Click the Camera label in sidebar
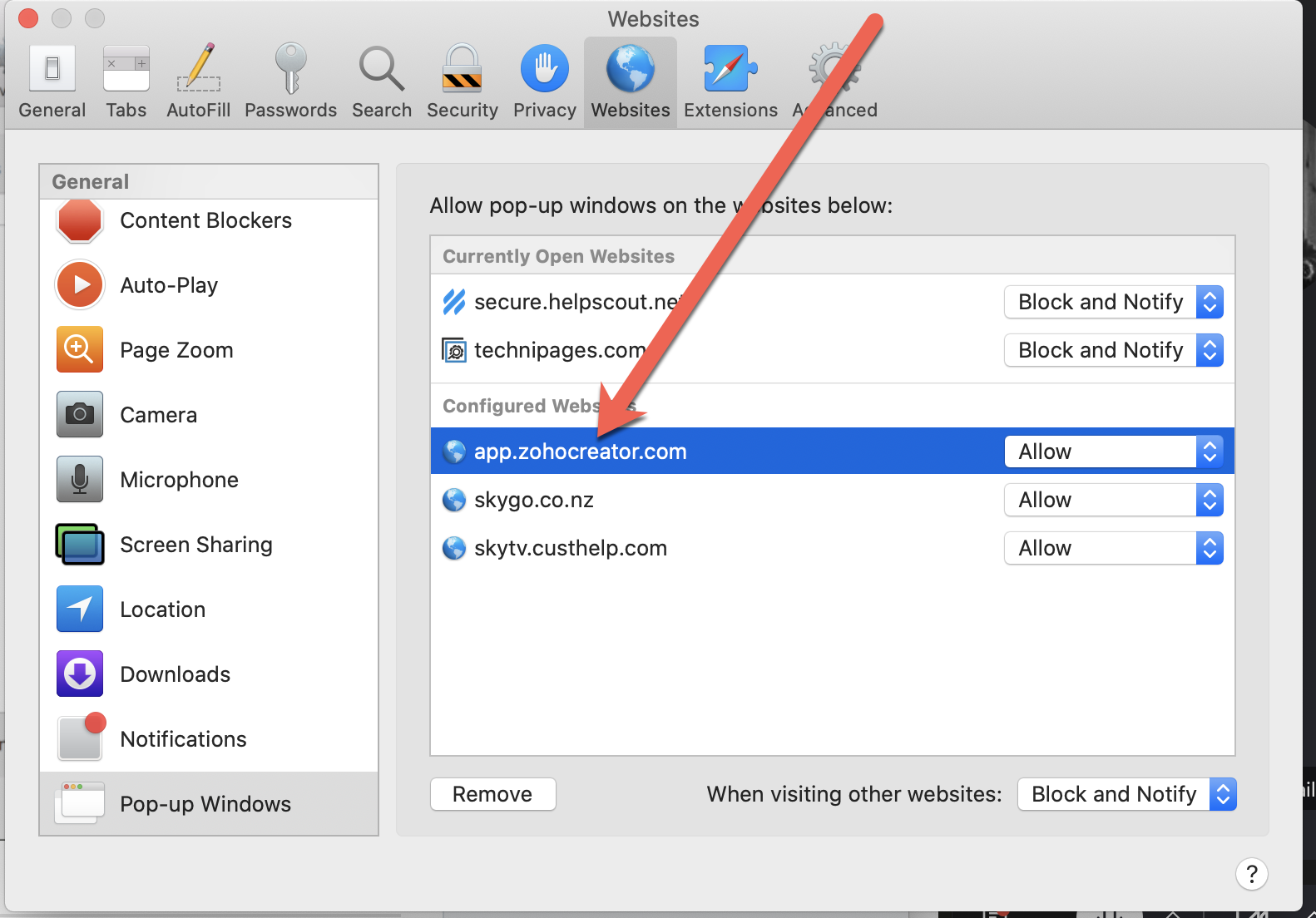Image resolution: width=1316 pixels, height=918 pixels. pos(159,415)
